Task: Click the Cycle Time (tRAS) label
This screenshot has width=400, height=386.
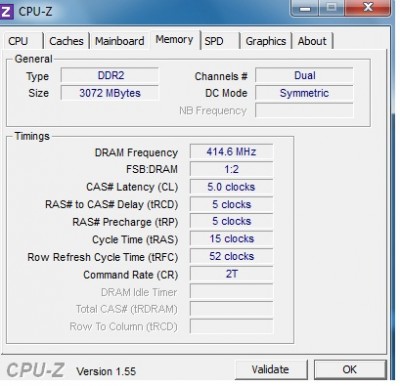Action: (x=135, y=240)
